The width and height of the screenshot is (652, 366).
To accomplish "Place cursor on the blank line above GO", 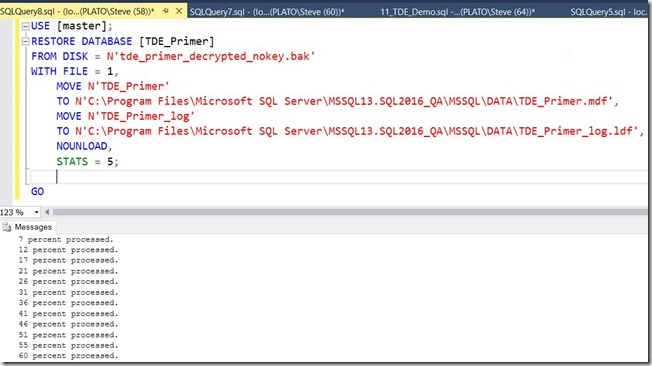I will pos(338,177).
